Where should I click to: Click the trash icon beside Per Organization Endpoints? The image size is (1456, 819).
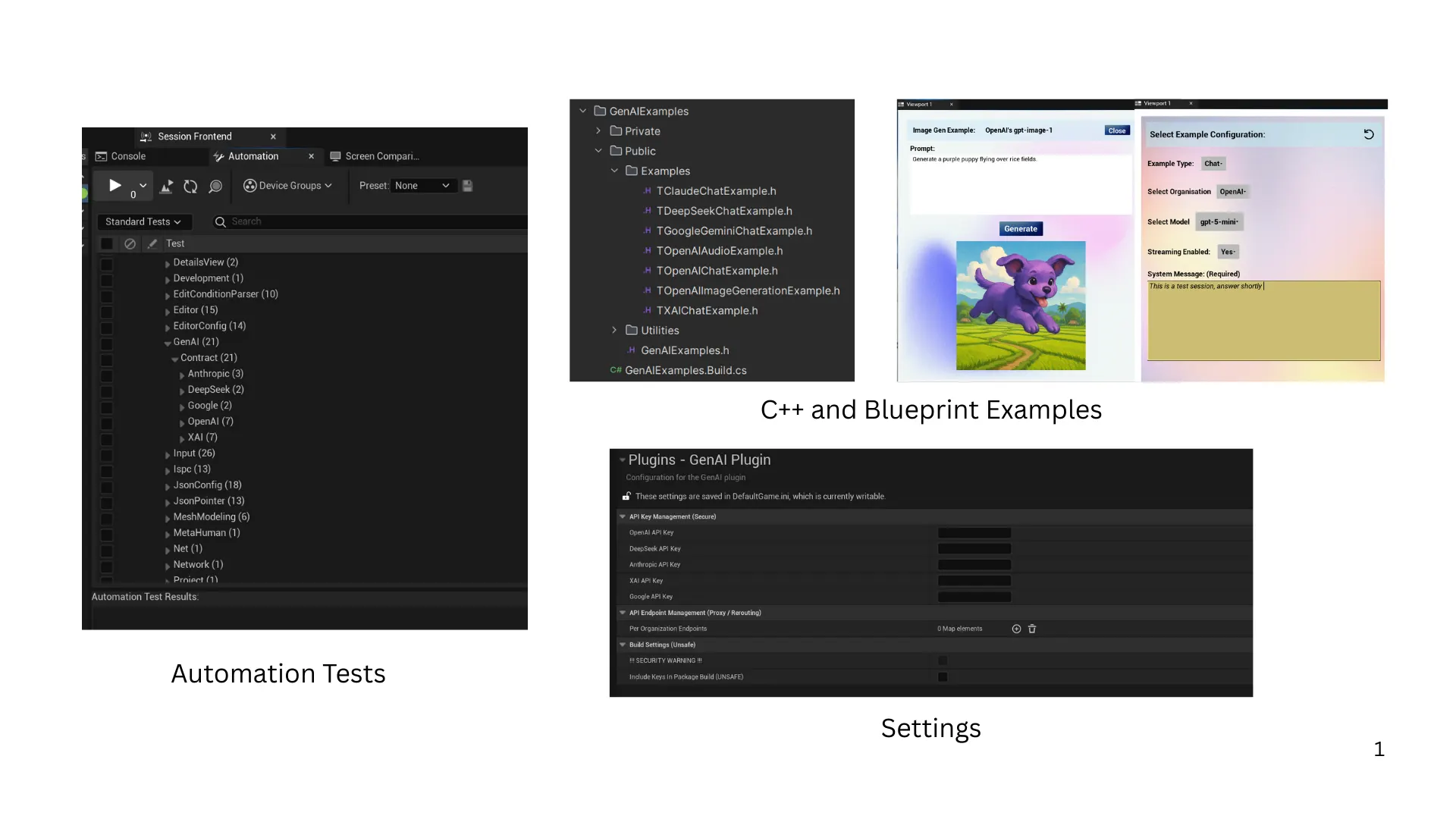click(1032, 629)
